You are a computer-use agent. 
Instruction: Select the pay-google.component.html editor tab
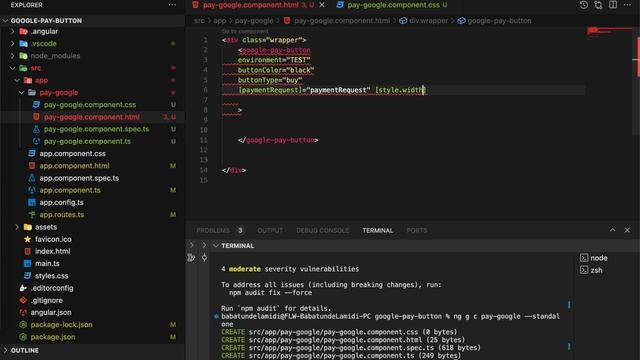point(251,5)
